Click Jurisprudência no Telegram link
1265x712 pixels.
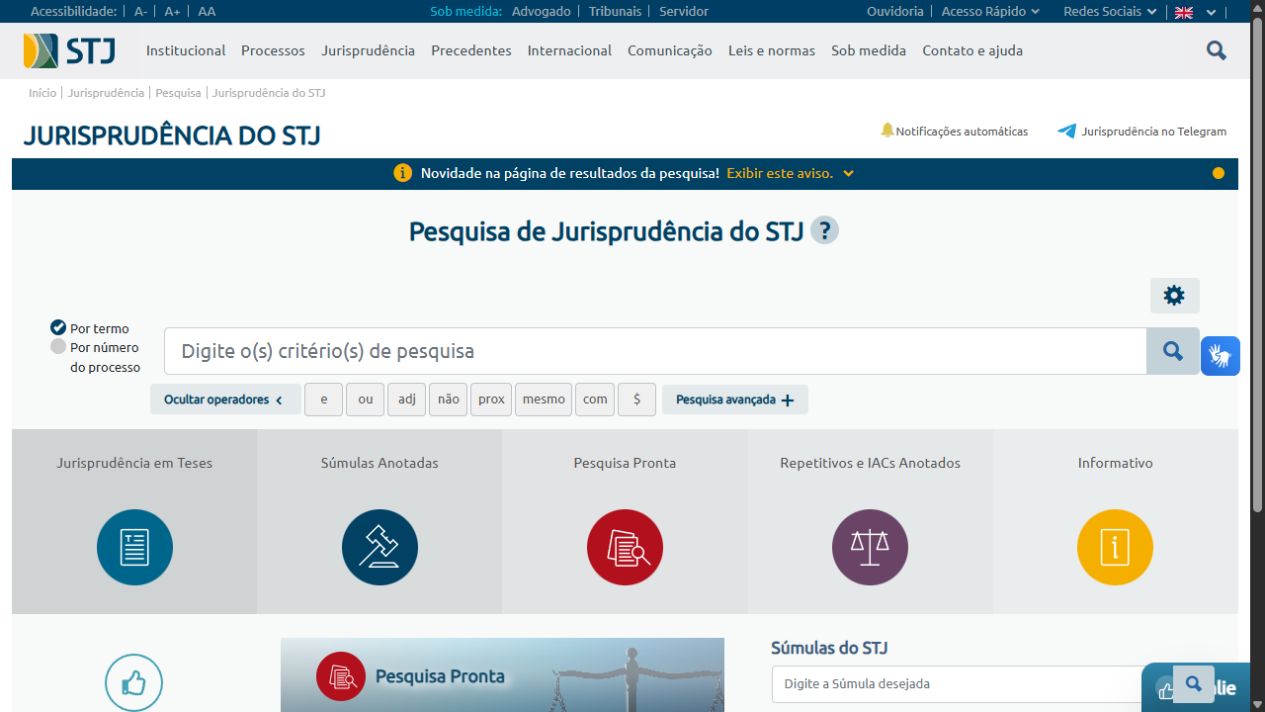[x=1154, y=131]
